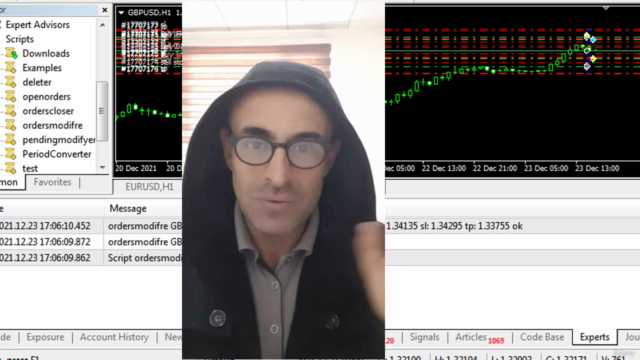The image size is (640, 360).
Task: Select the PeriodConverter script label
Action: click(57, 154)
